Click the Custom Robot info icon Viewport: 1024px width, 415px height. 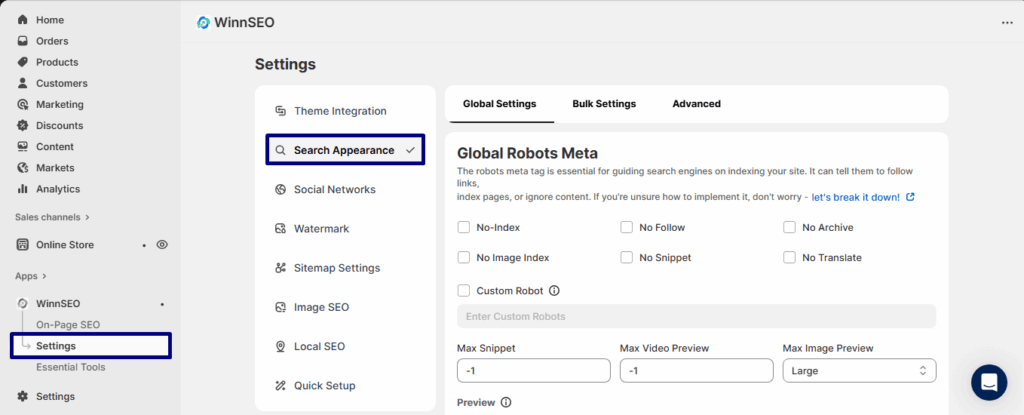(554, 291)
